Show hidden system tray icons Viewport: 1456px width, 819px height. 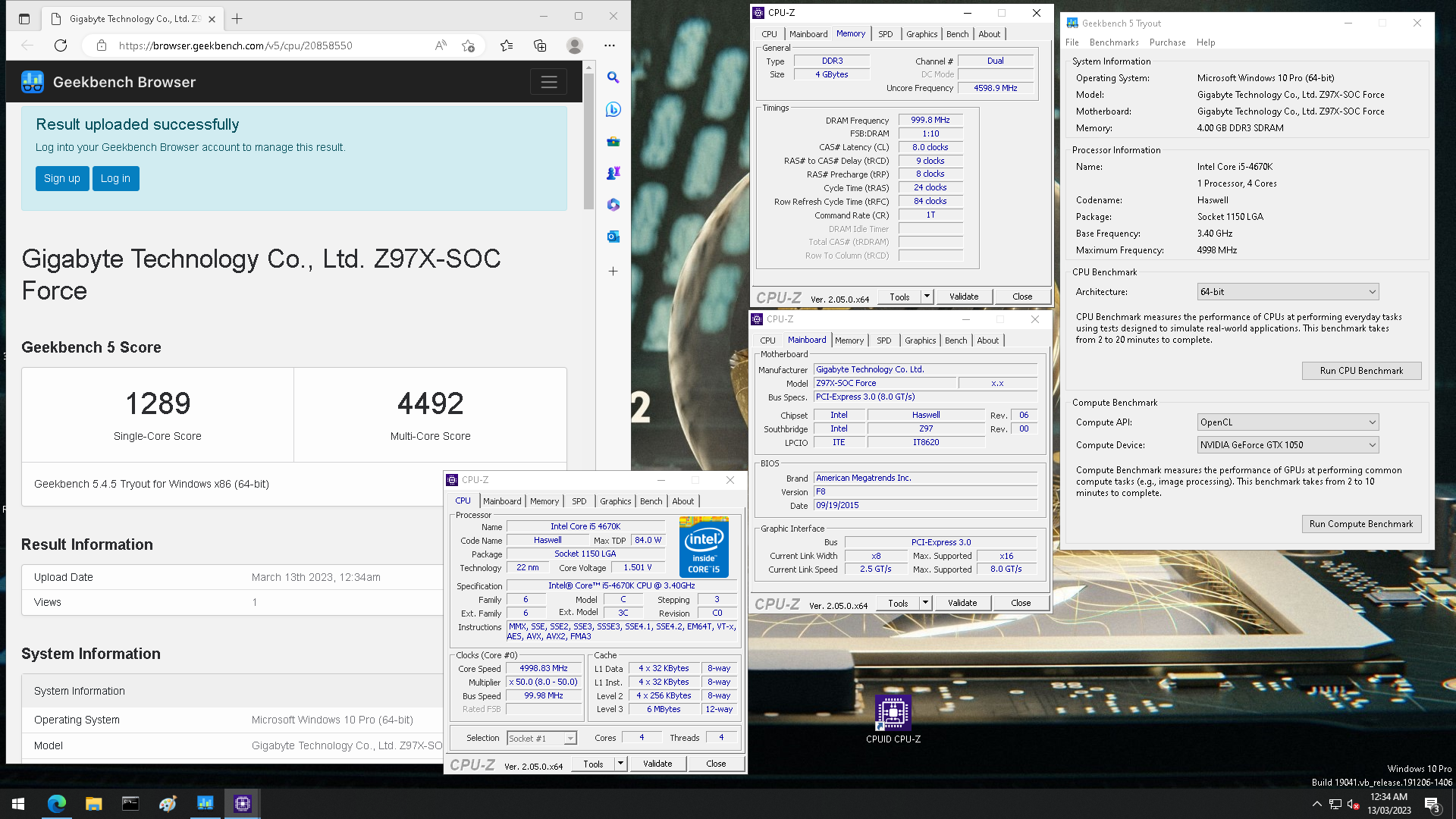click(x=1317, y=804)
